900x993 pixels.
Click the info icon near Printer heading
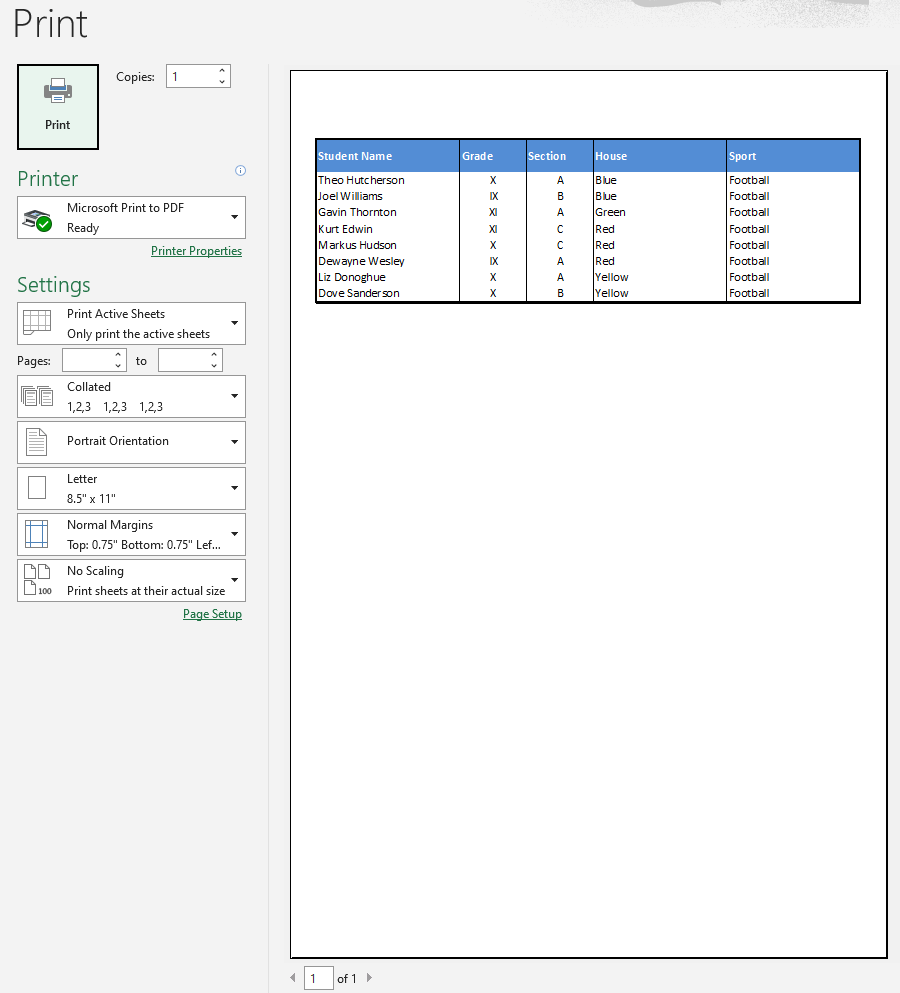coord(240,170)
